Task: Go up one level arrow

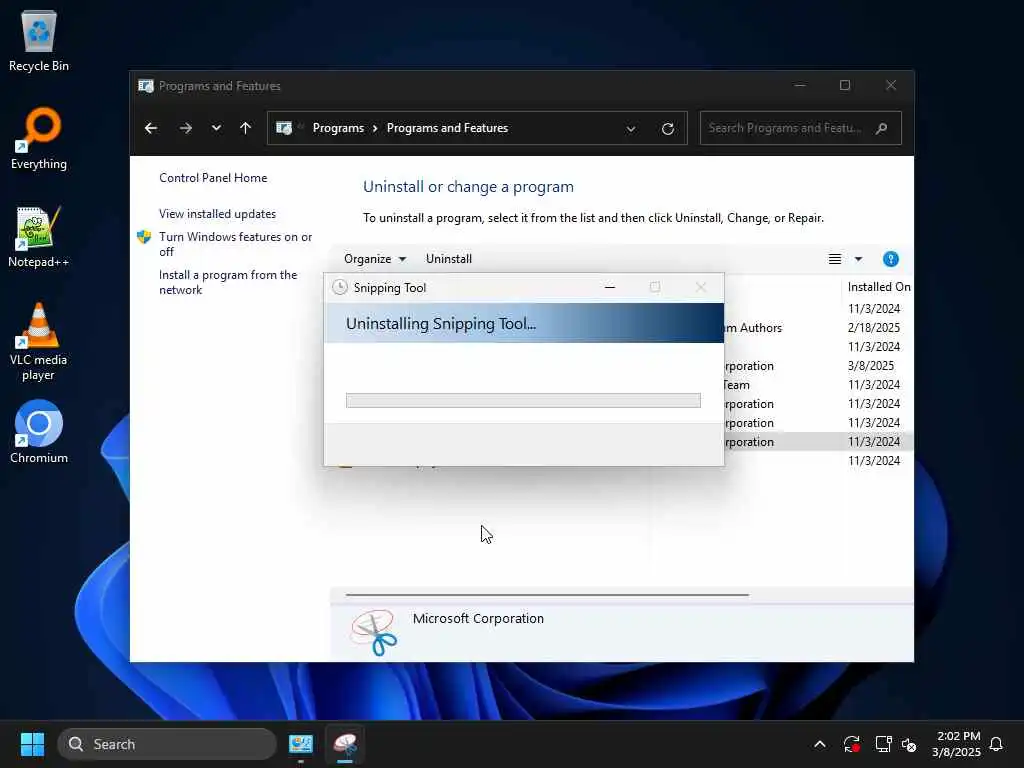Action: pos(246,128)
